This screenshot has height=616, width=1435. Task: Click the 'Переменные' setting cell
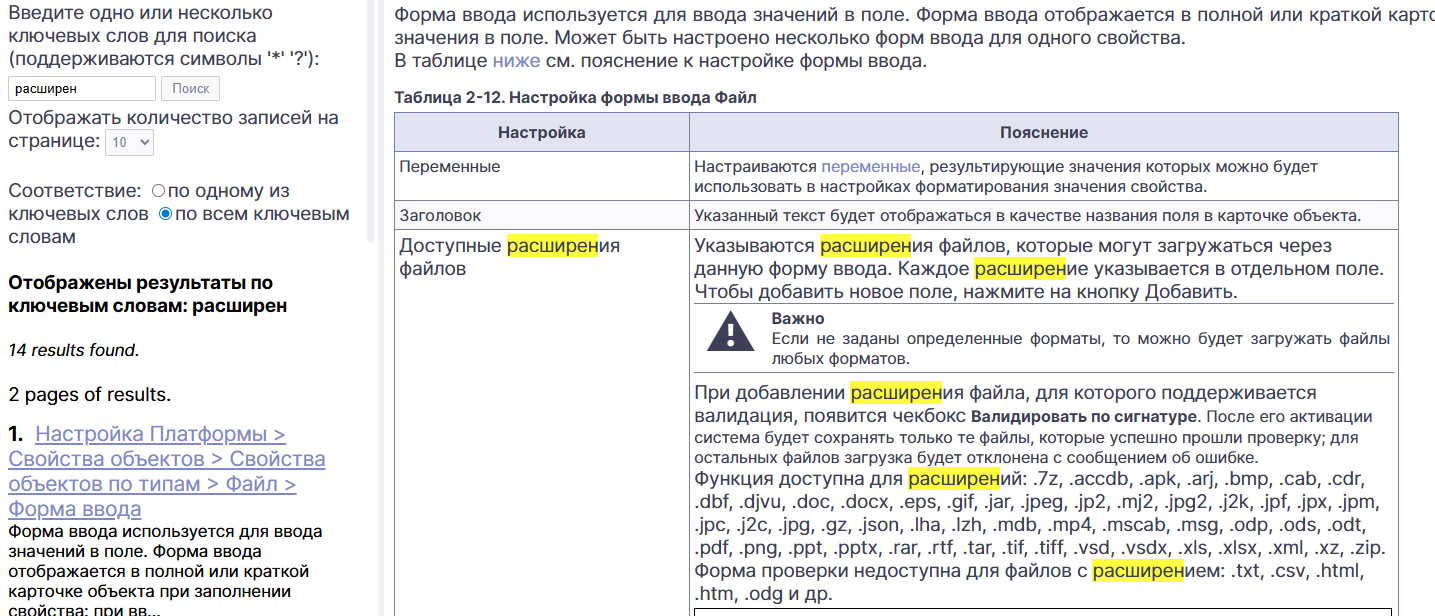click(x=542, y=176)
